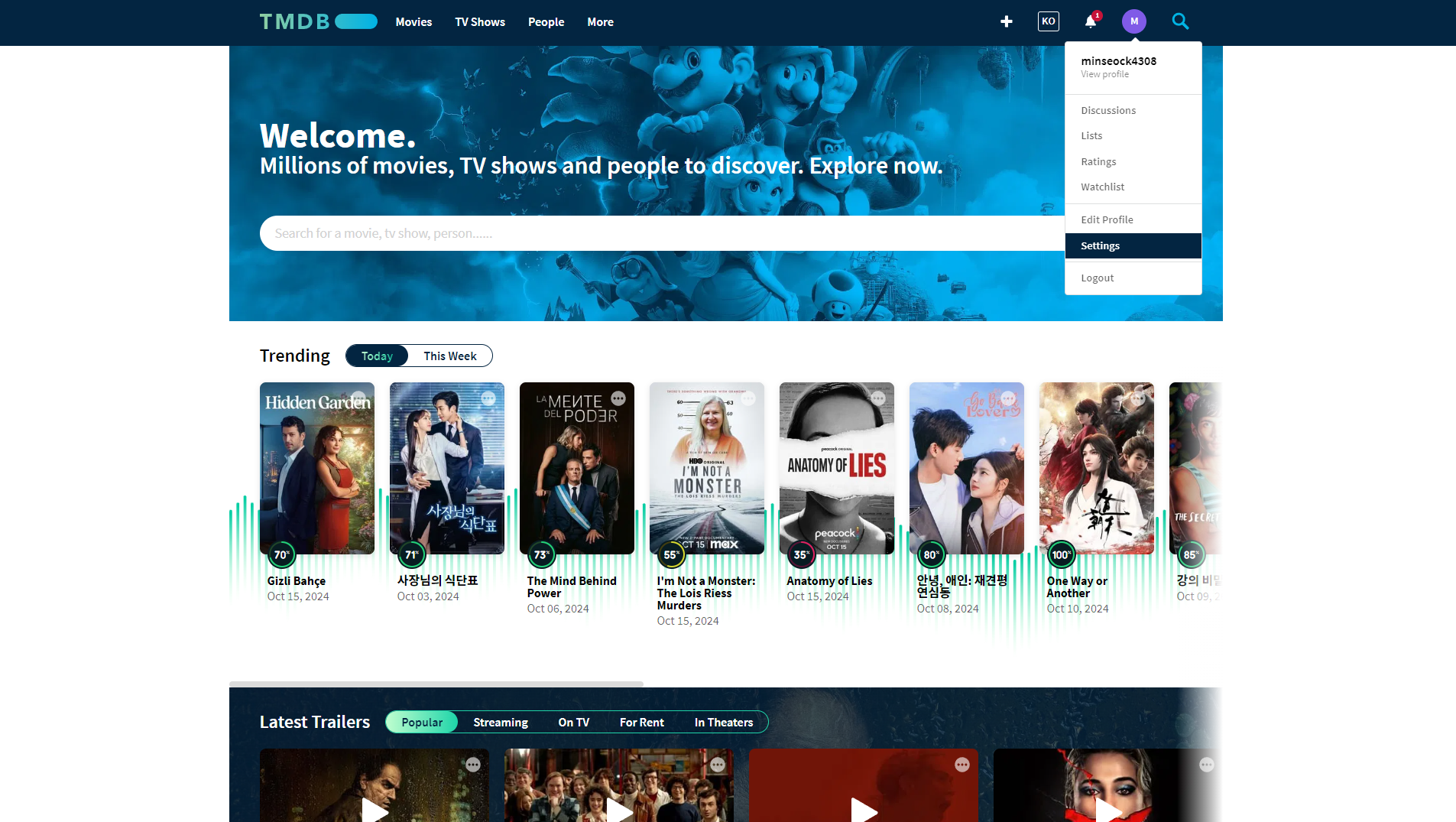Viewport: 1456px width, 822px height.
Task: Open Settings from user menu
Action: coord(1133,245)
